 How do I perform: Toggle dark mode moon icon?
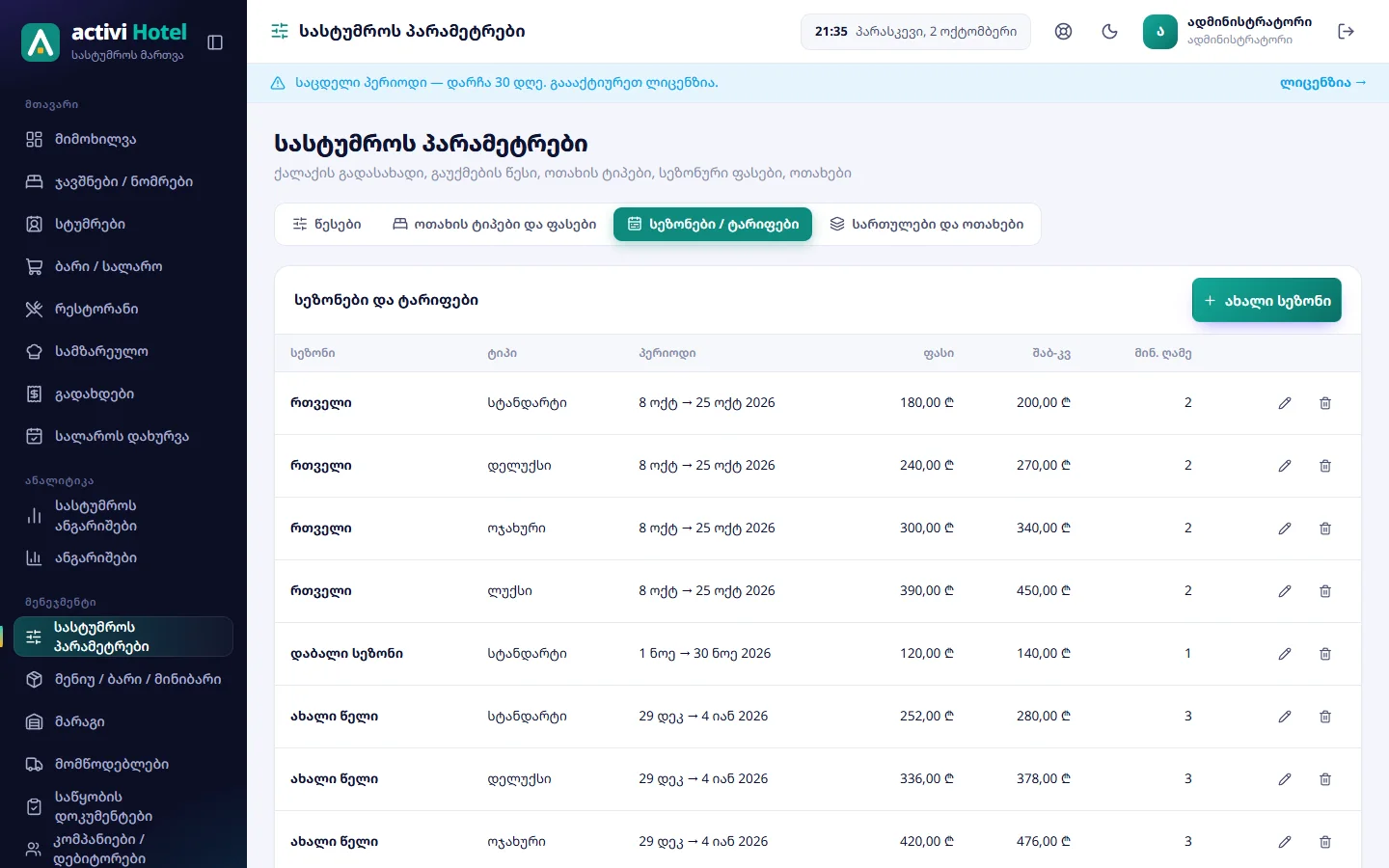point(1109,32)
